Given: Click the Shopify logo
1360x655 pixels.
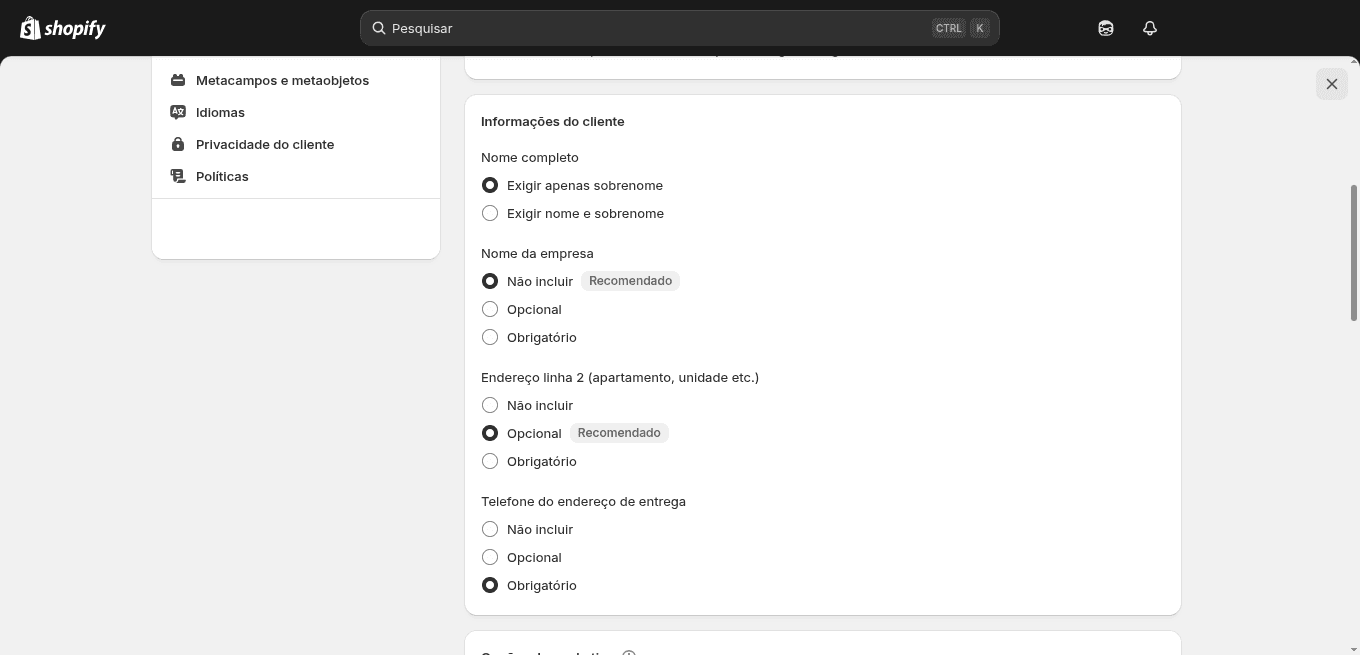Looking at the screenshot, I should click(63, 28).
